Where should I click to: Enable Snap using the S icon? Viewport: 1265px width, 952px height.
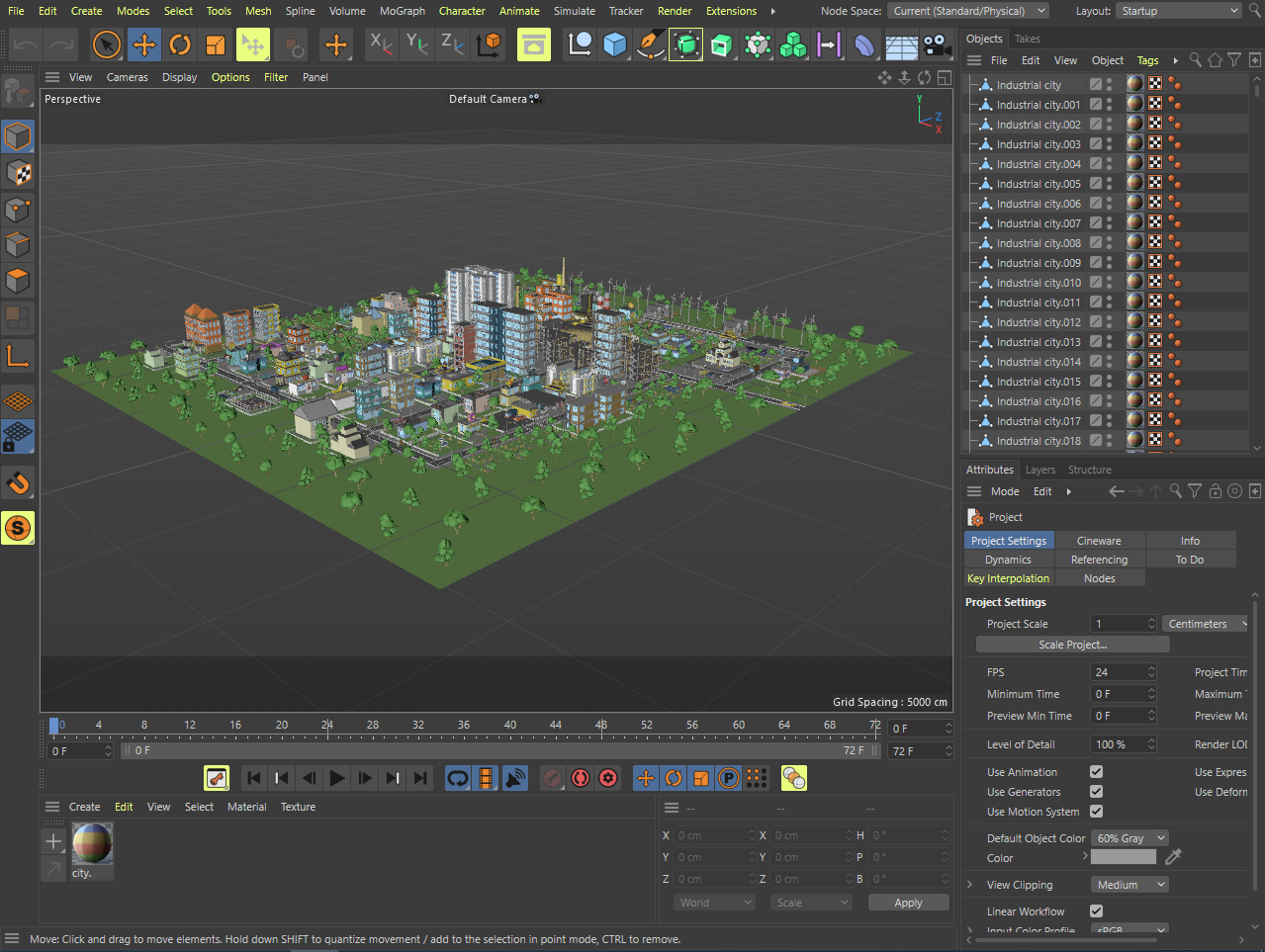coord(18,528)
